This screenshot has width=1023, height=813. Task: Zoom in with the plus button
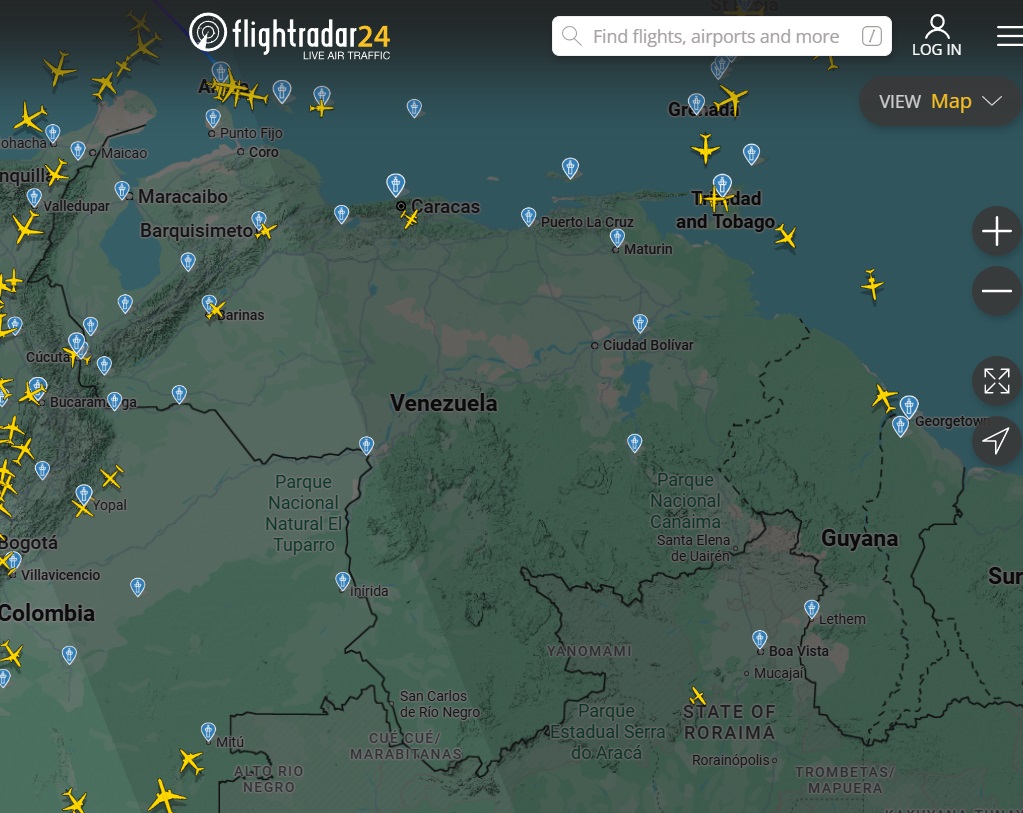tap(996, 233)
